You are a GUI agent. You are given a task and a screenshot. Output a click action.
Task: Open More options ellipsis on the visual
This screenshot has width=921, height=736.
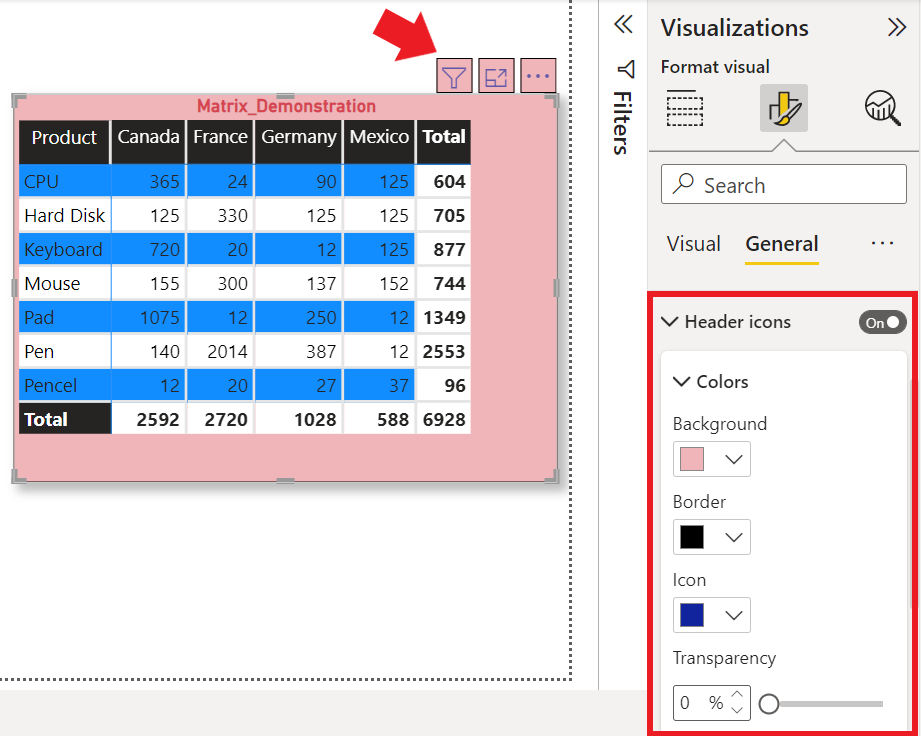538,76
